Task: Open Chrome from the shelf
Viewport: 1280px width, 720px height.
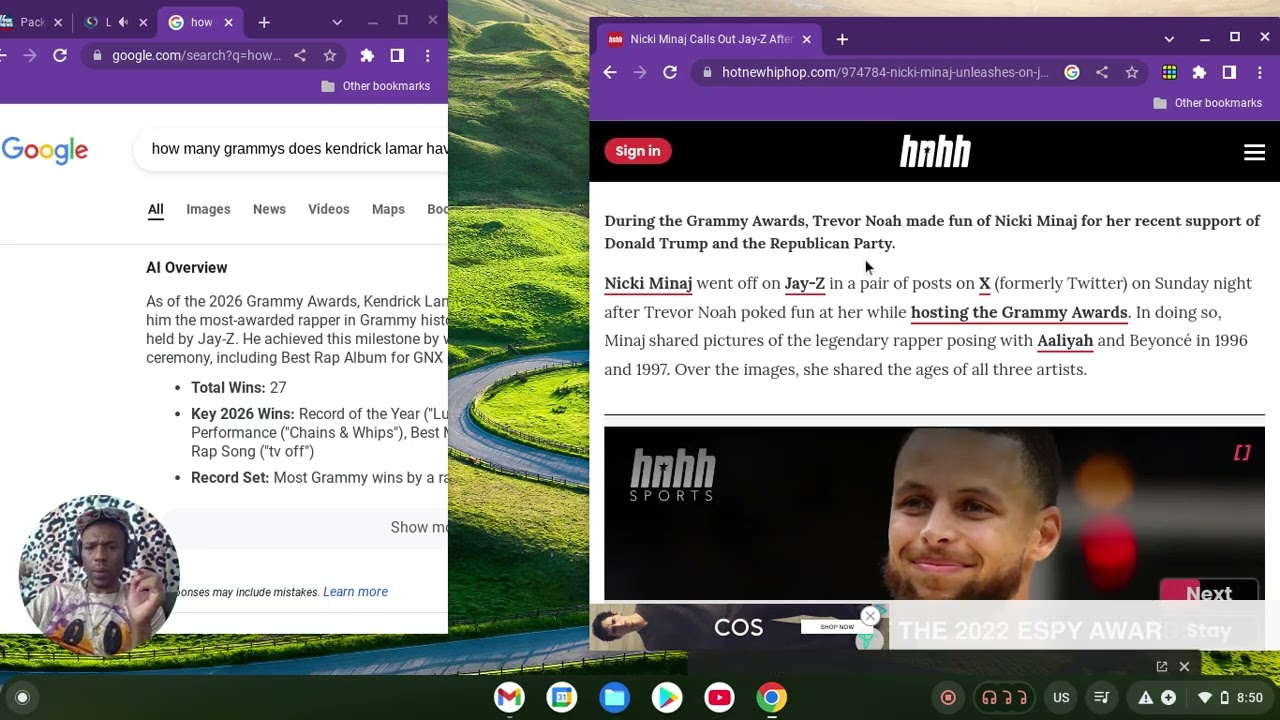Action: coord(771,697)
